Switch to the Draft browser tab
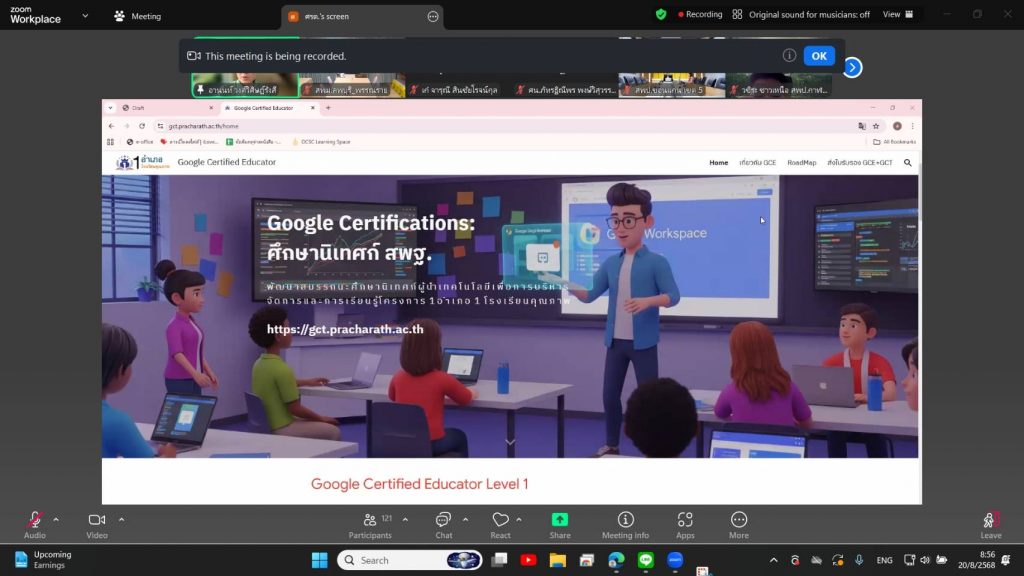This screenshot has width=1024, height=576. click(168, 108)
